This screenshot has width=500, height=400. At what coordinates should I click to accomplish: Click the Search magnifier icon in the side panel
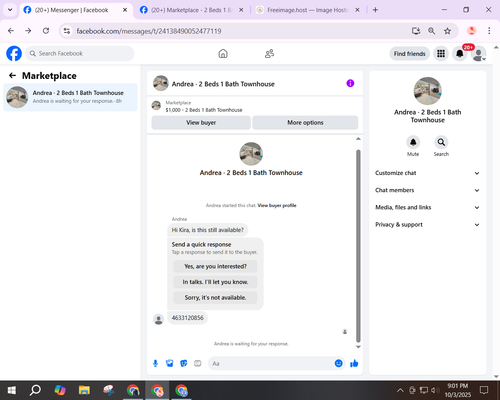point(441,142)
